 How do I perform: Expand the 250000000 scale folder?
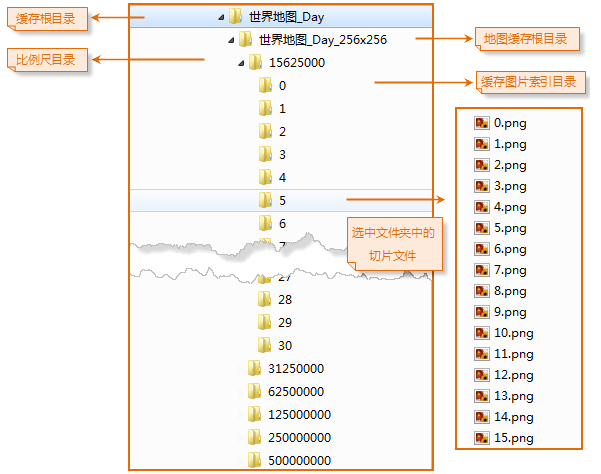pyautogui.click(x=240, y=438)
